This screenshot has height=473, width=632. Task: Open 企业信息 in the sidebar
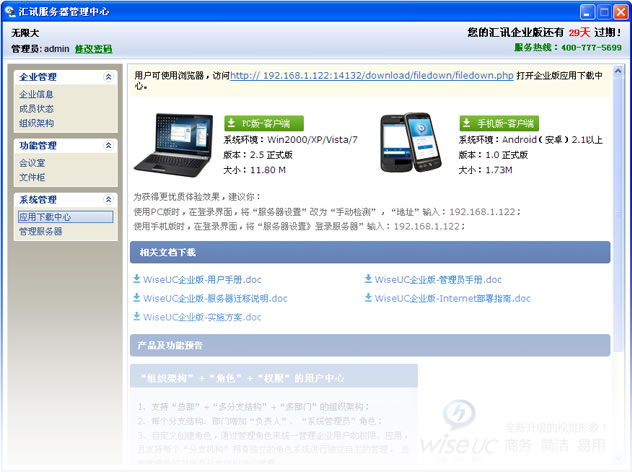pyautogui.click(x=36, y=94)
